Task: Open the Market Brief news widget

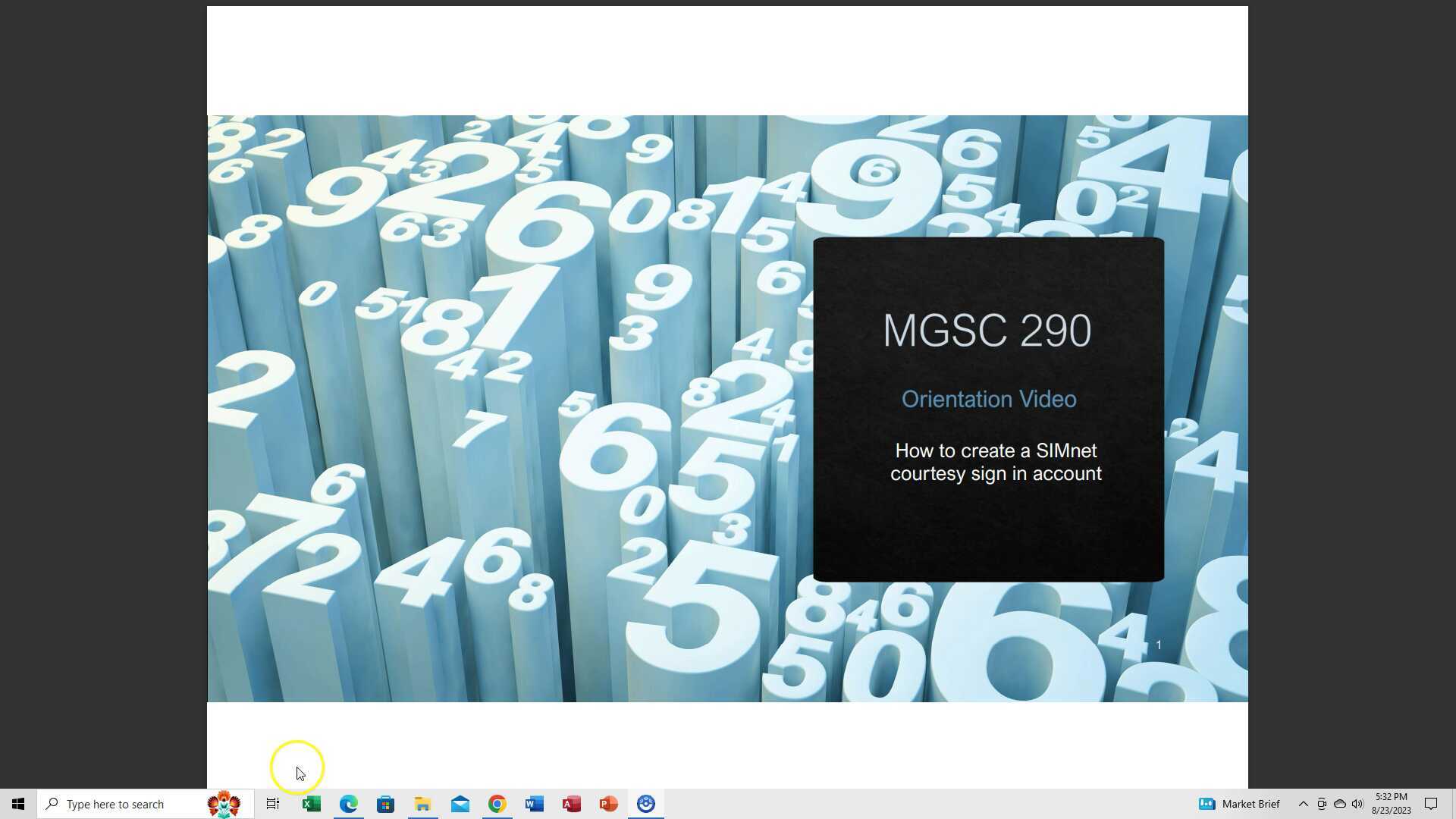Action: click(1239, 804)
